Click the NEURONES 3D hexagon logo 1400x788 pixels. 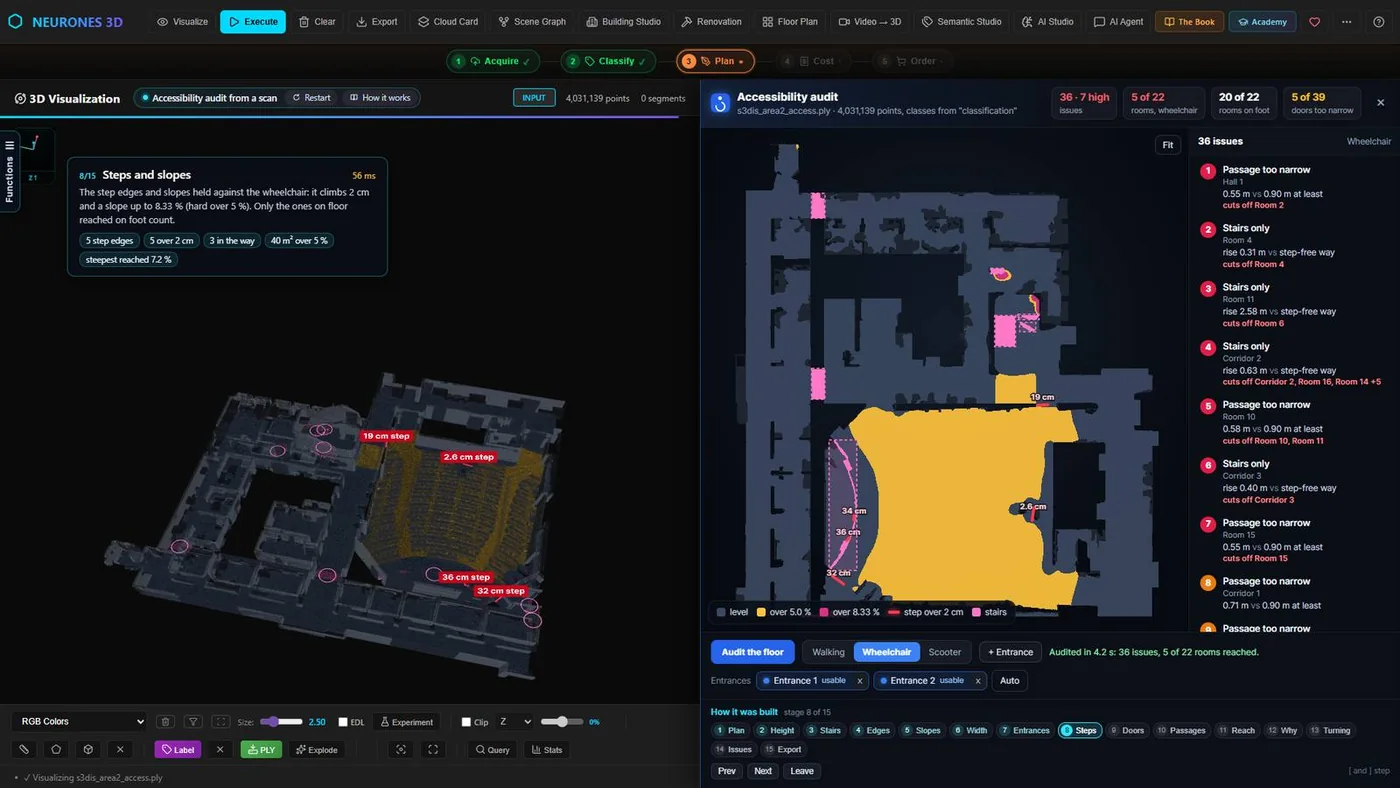15,21
